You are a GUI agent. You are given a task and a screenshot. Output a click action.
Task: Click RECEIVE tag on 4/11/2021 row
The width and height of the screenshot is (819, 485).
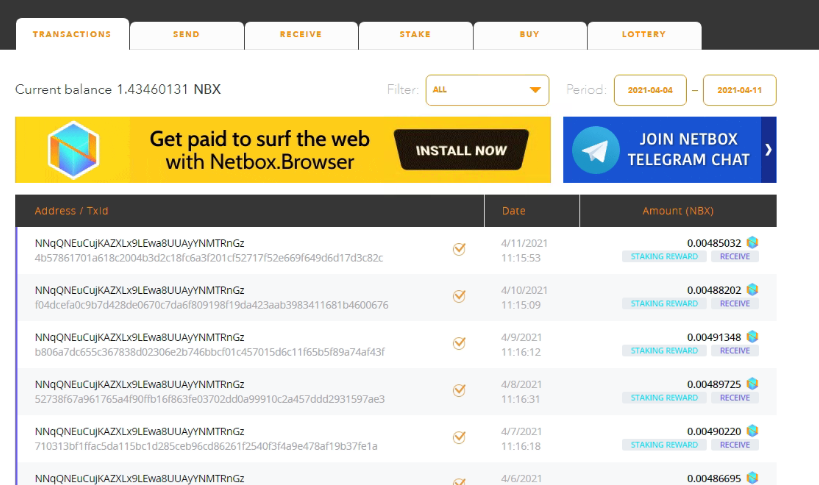735,256
